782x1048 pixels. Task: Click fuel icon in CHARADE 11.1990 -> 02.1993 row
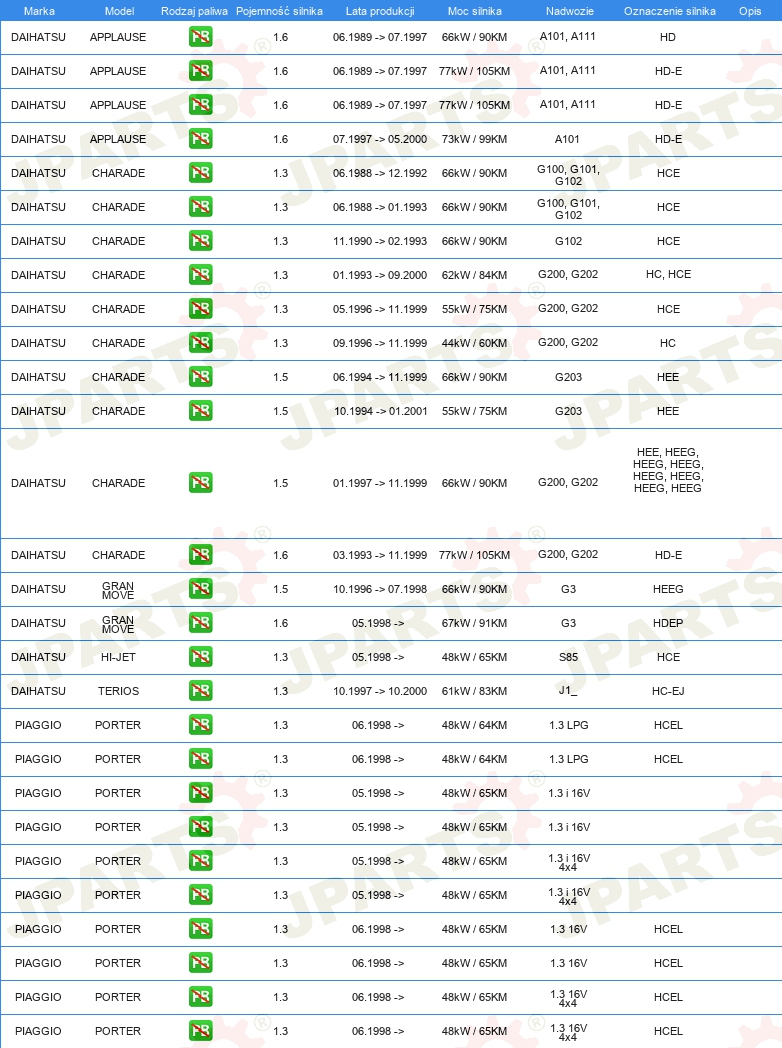click(201, 241)
